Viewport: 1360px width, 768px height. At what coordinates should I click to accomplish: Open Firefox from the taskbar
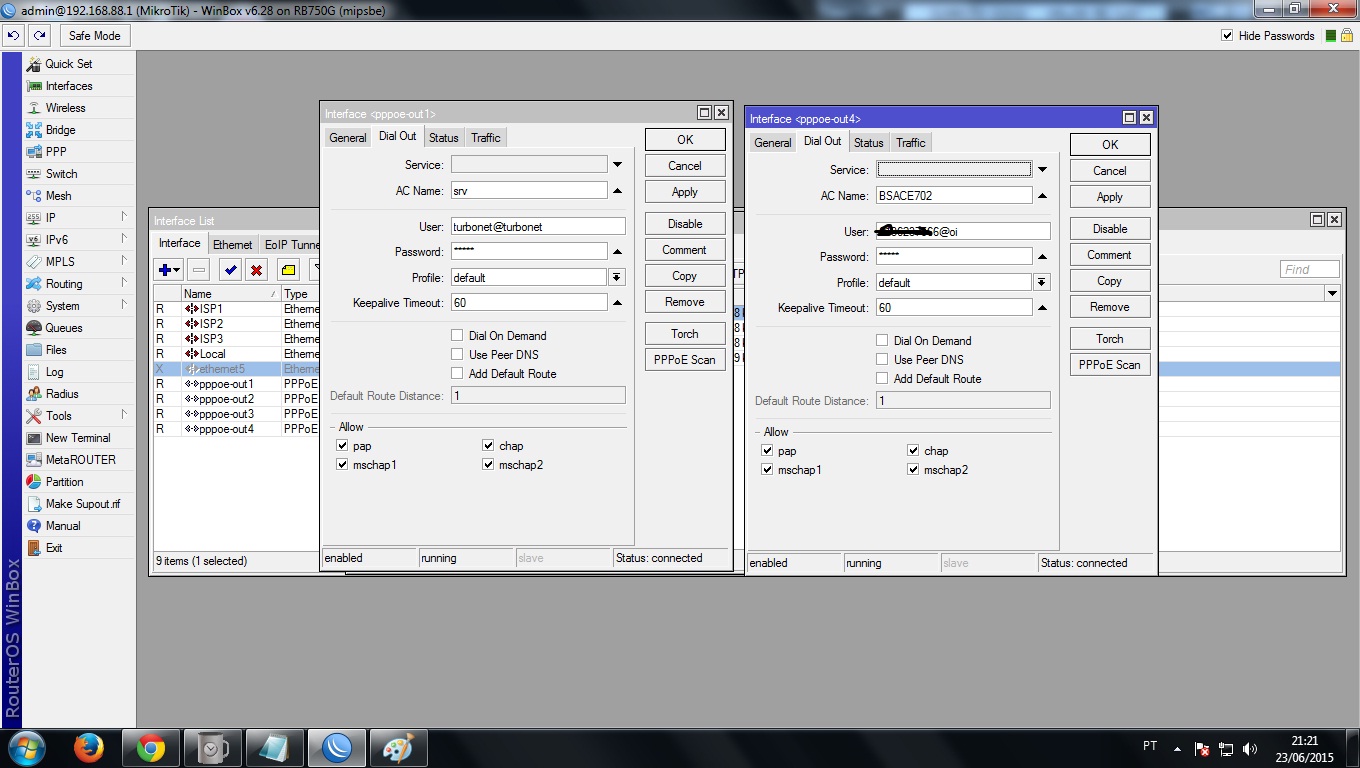[x=89, y=748]
